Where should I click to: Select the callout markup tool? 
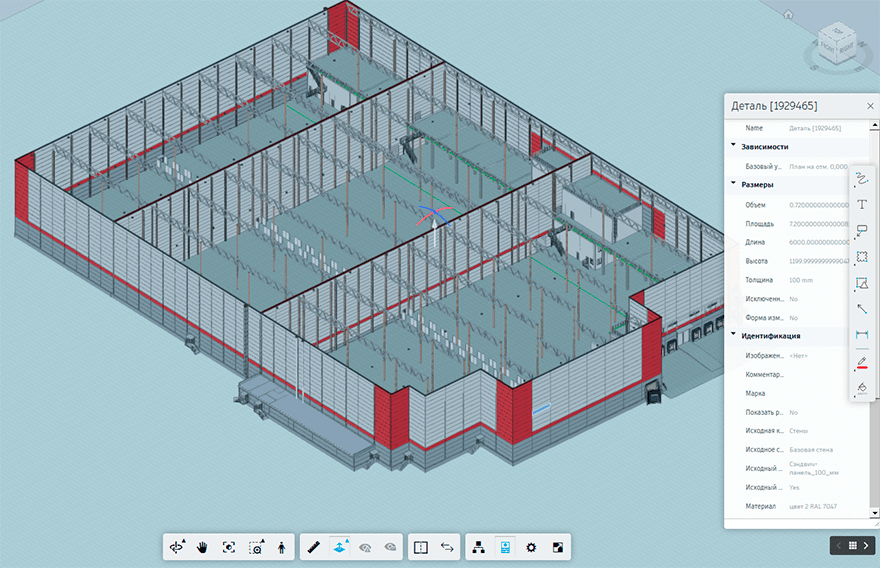862,231
